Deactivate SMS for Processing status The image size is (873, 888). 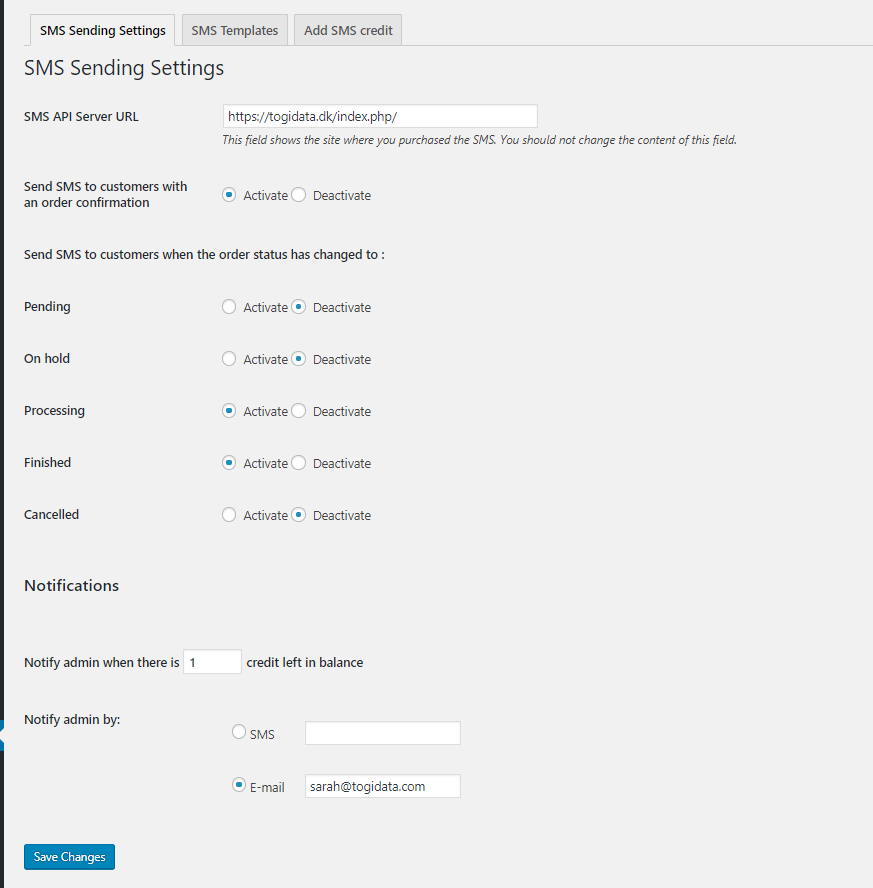tap(298, 411)
